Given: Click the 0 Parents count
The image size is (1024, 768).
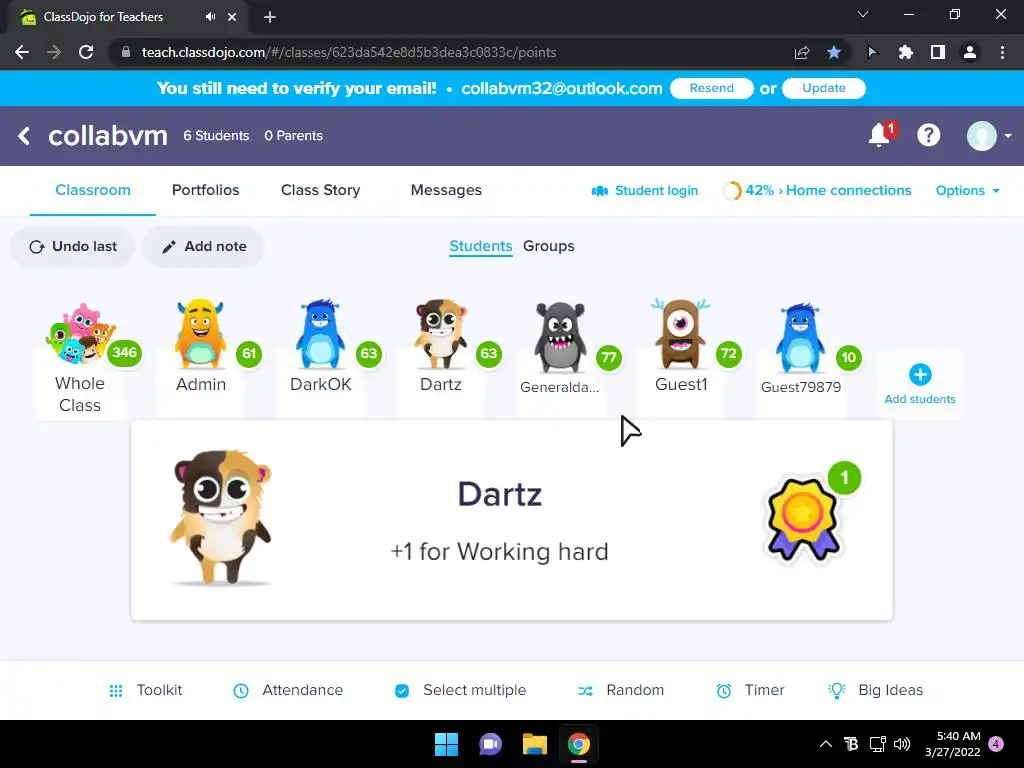Looking at the screenshot, I should click(x=293, y=136).
